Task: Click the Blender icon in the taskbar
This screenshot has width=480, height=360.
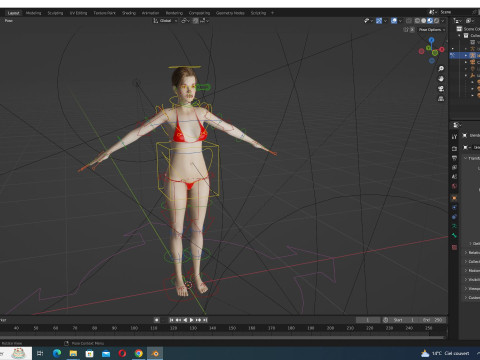Action: (x=155, y=353)
